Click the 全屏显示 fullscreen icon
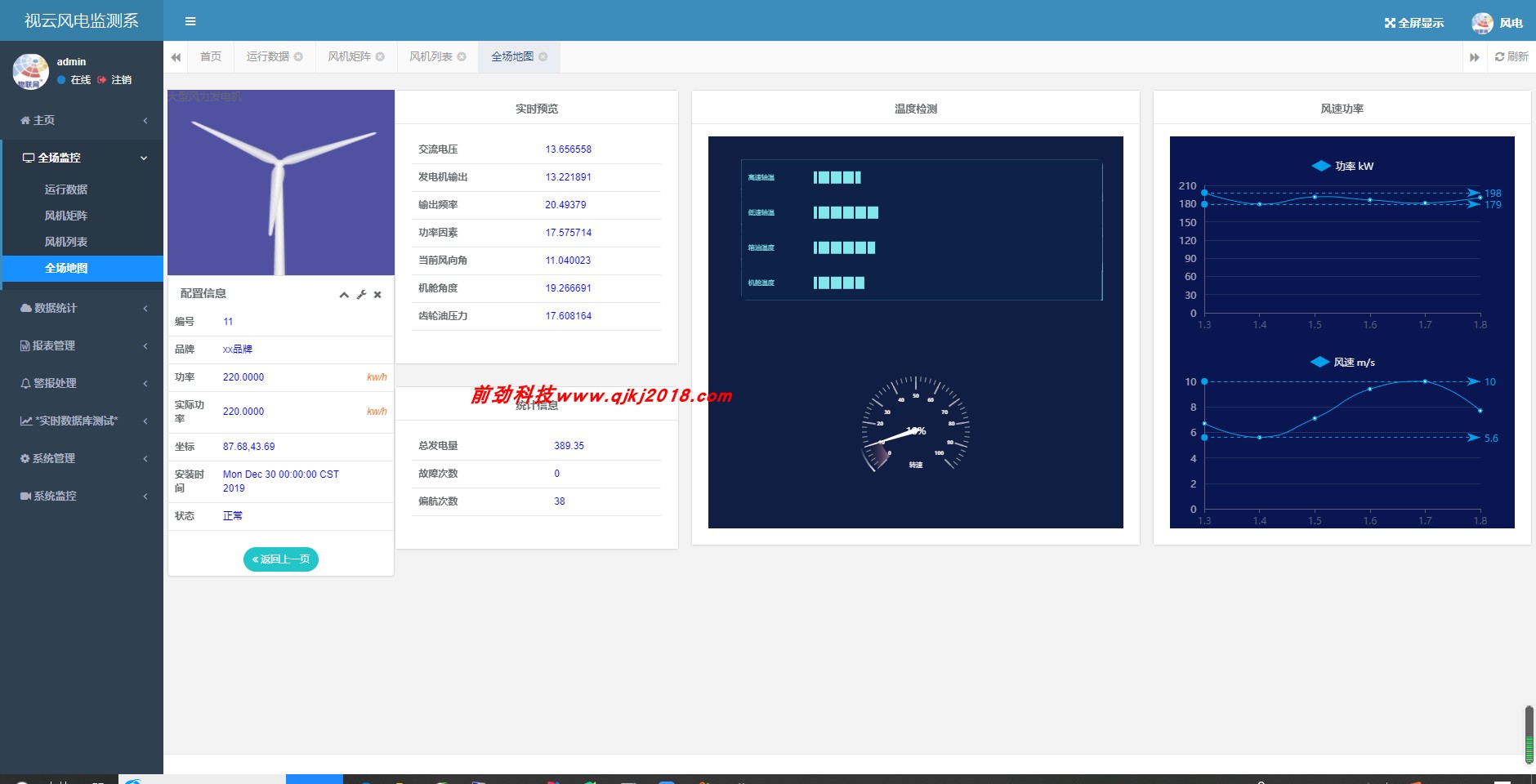The image size is (1536, 784). click(1389, 22)
